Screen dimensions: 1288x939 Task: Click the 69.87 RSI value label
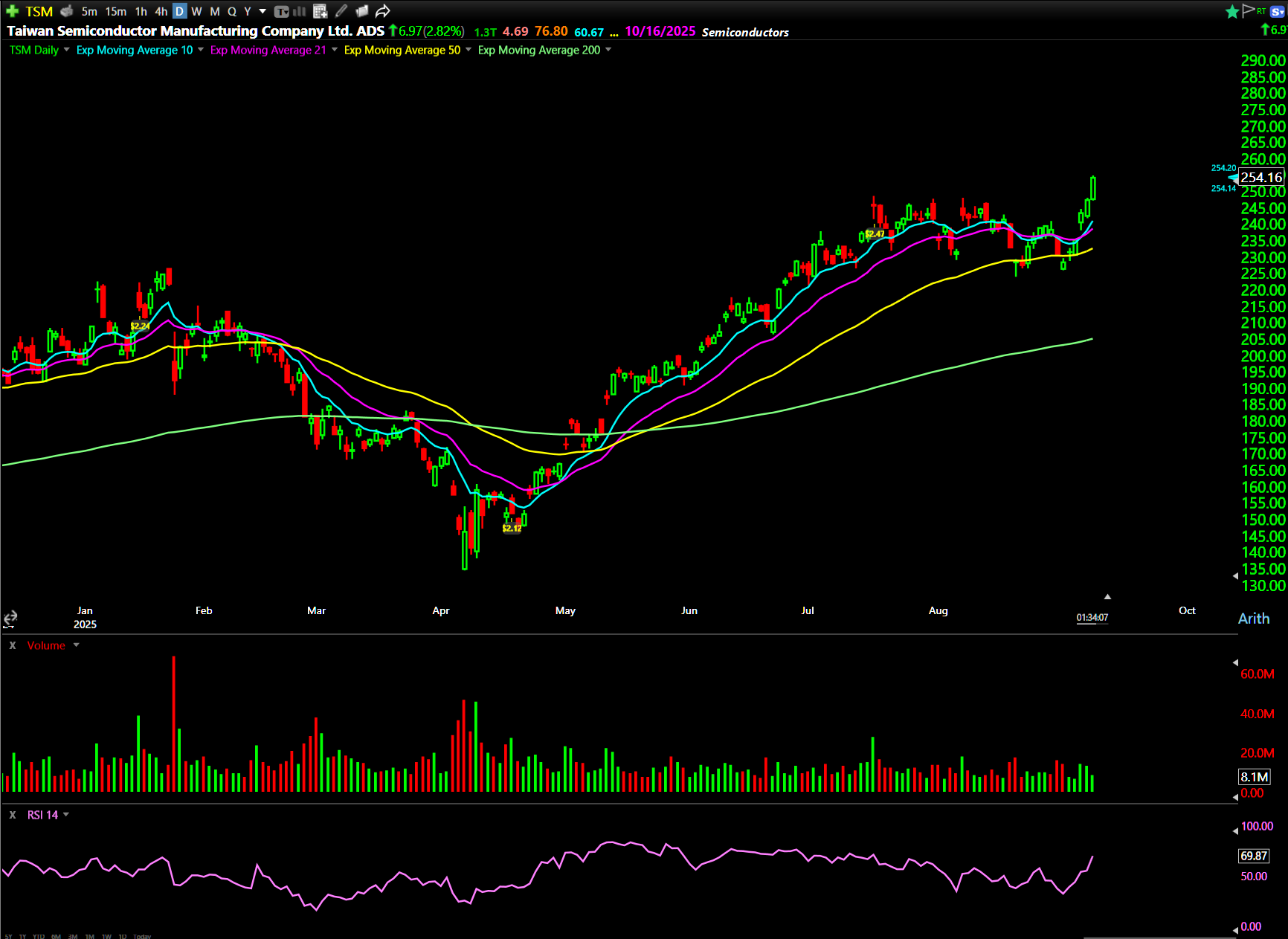click(1254, 856)
